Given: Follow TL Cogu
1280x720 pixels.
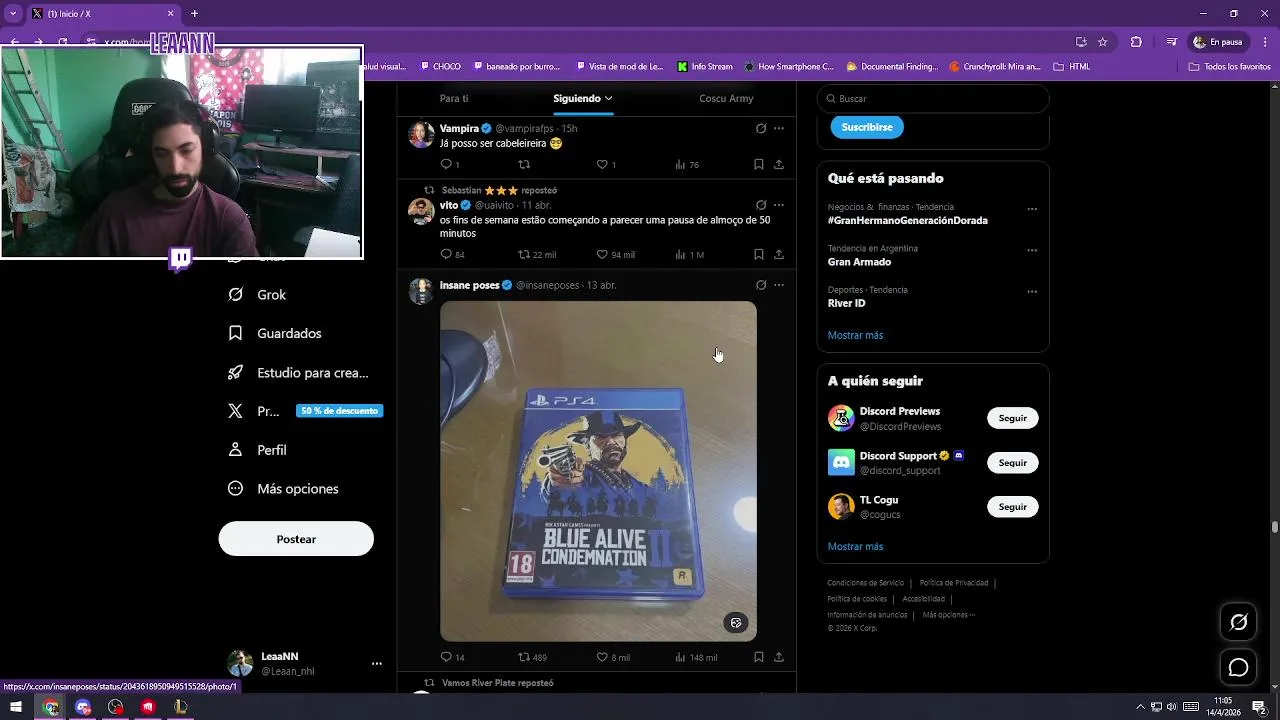Looking at the screenshot, I should [x=1012, y=507].
